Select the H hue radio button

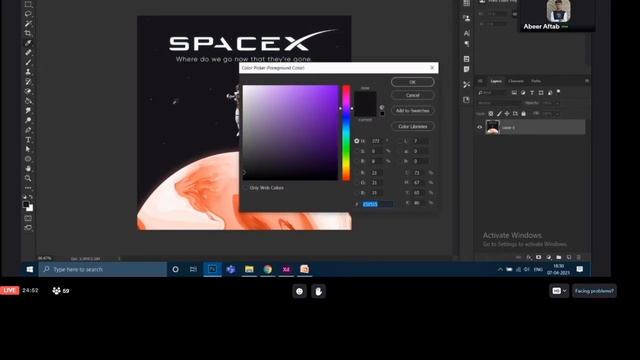coord(357,141)
